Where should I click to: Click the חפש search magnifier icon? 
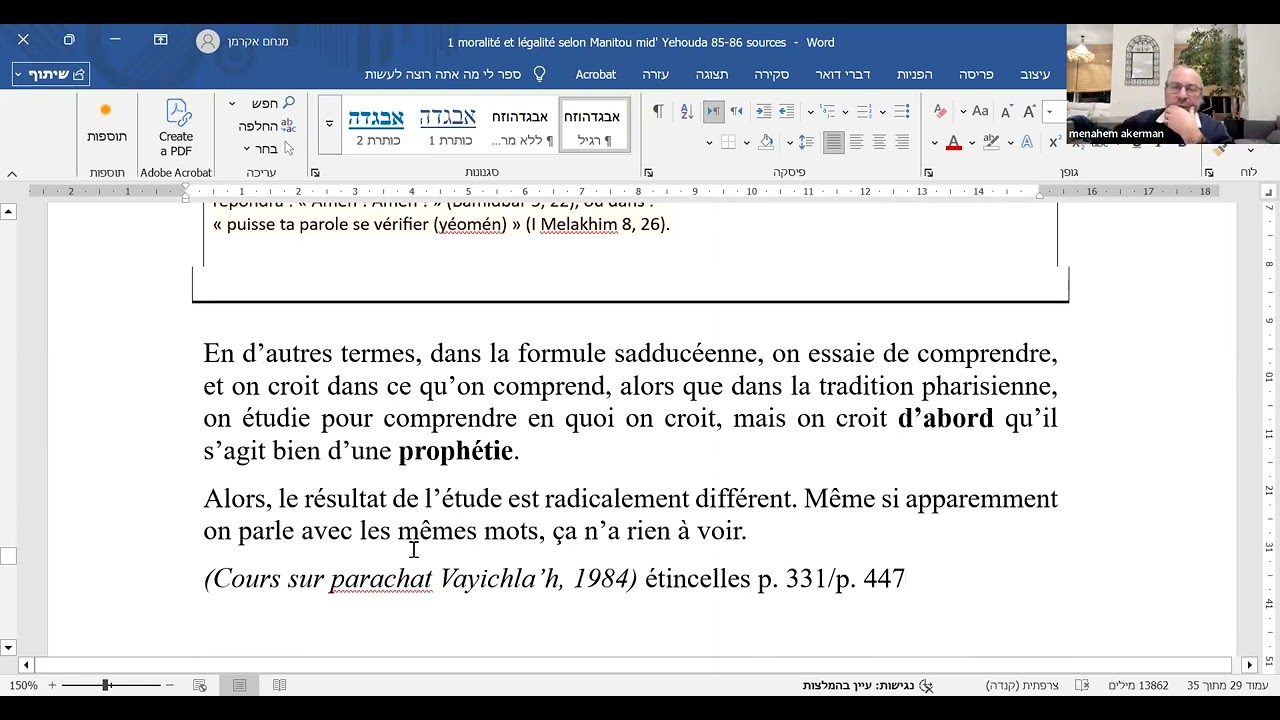tap(289, 103)
